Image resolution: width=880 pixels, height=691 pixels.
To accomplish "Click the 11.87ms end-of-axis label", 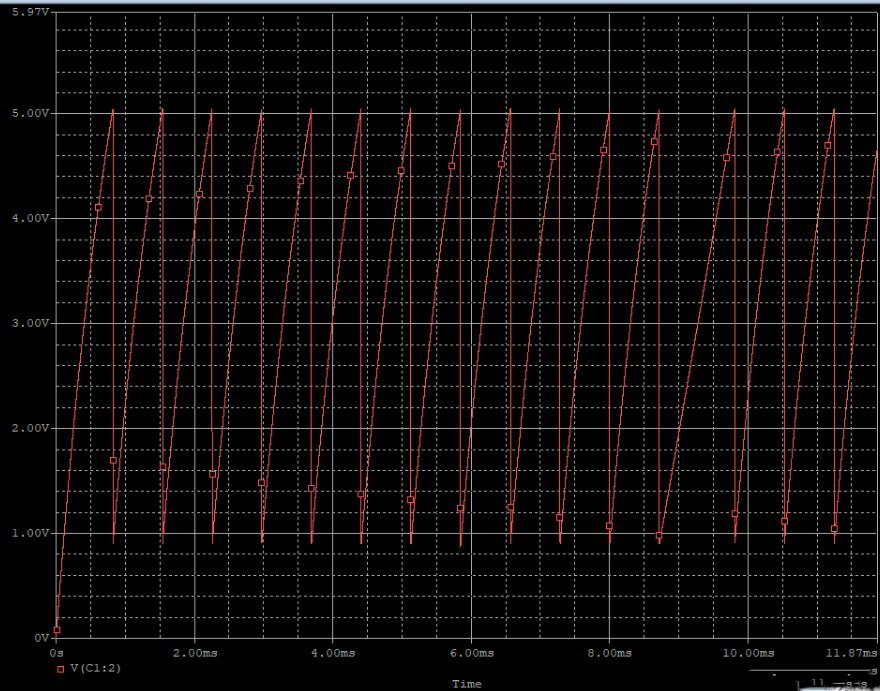I will click(x=849, y=652).
